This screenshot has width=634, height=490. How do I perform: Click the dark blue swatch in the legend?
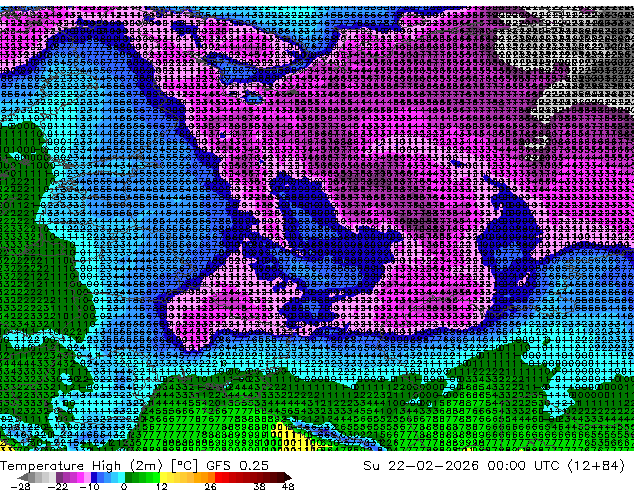94,477
